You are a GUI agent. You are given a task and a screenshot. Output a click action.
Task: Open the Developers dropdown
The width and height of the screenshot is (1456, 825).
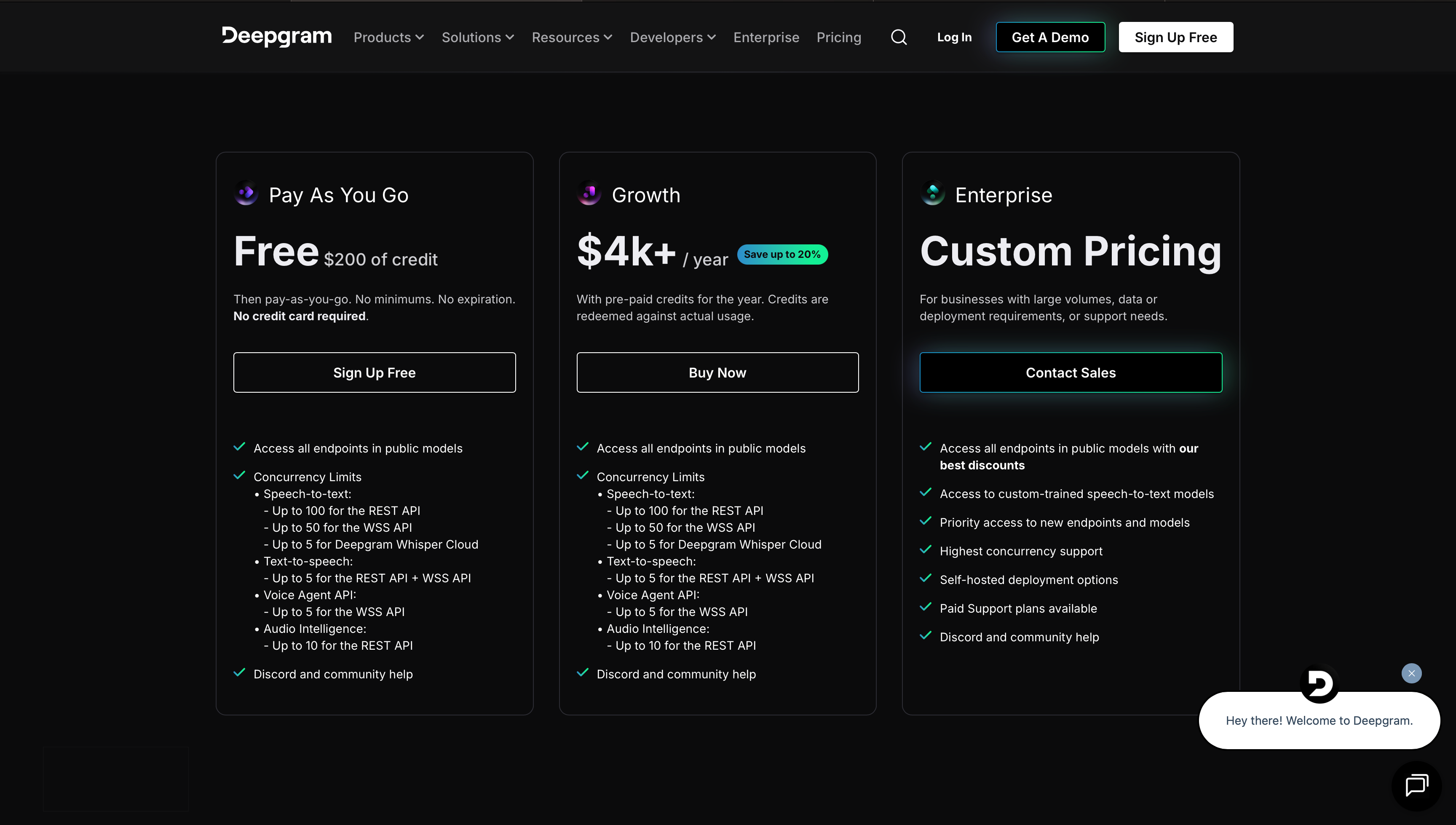click(x=672, y=37)
